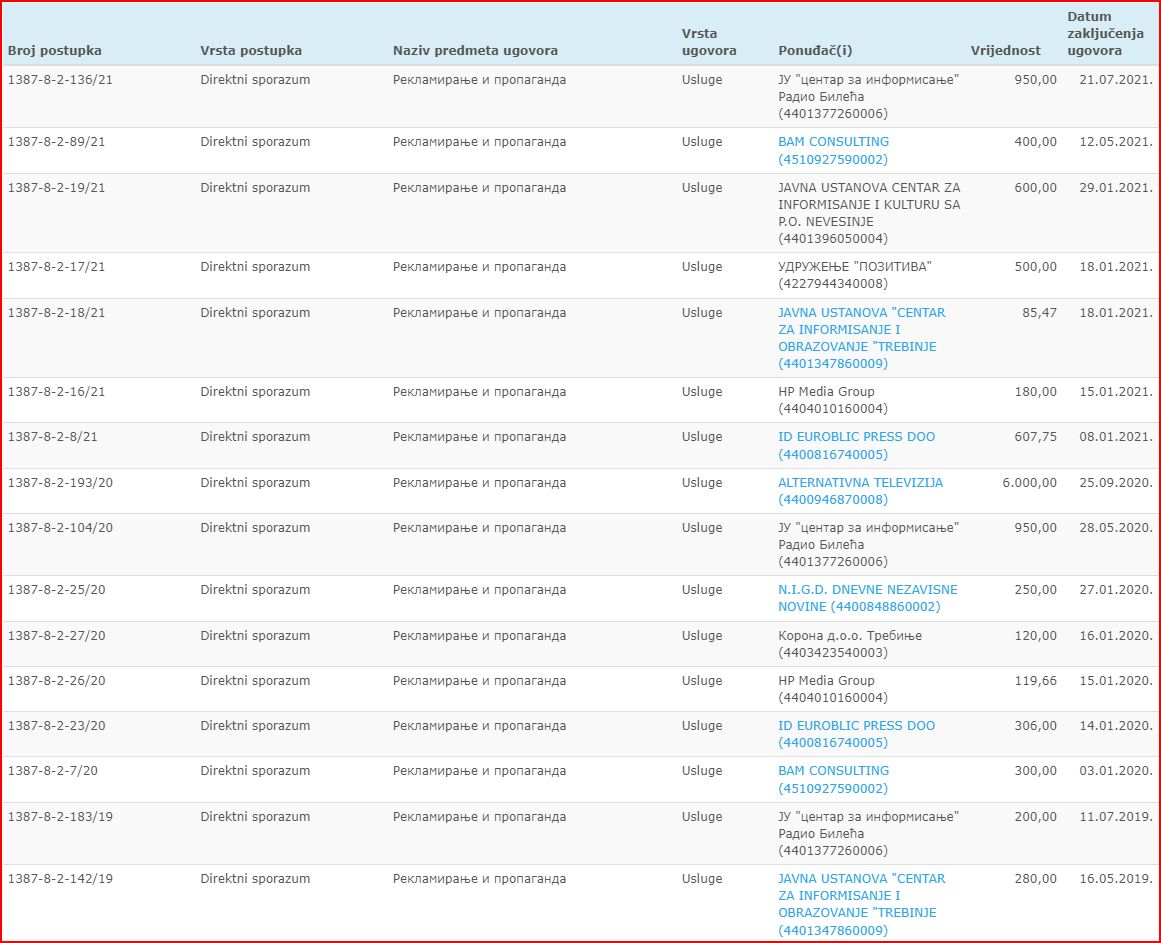Select procedure number 1387-8-2-193/20
1161x943 pixels.
[60, 483]
